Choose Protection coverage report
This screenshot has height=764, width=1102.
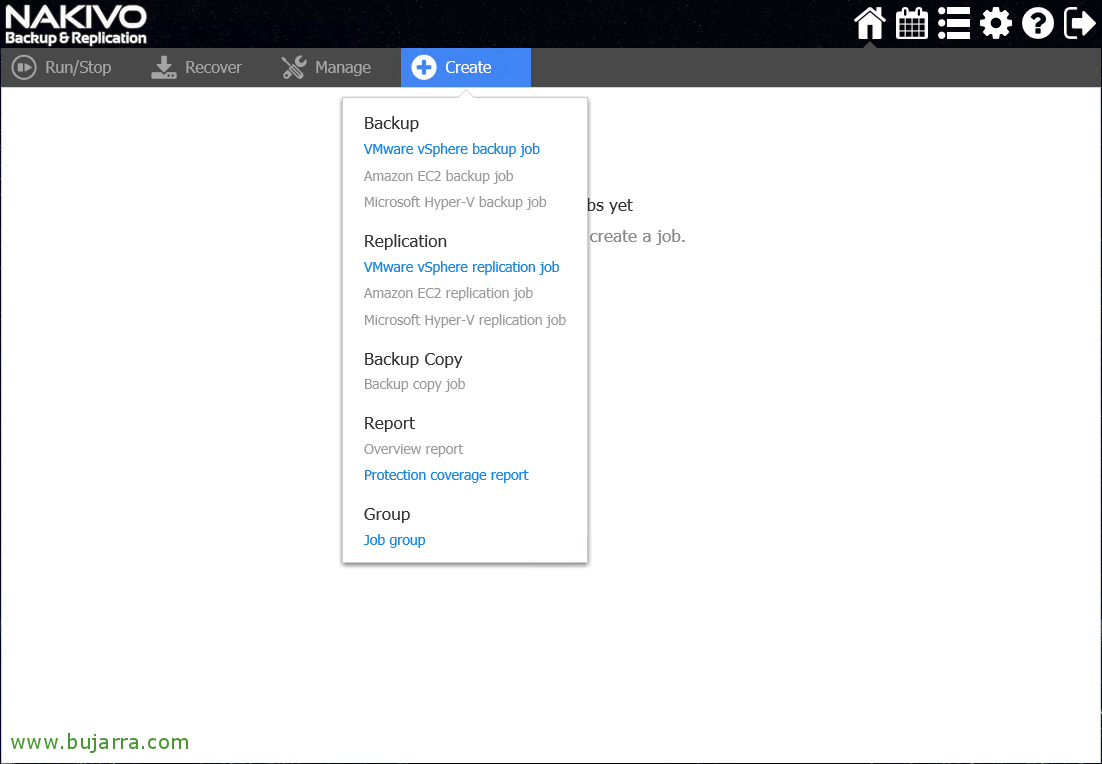446,475
